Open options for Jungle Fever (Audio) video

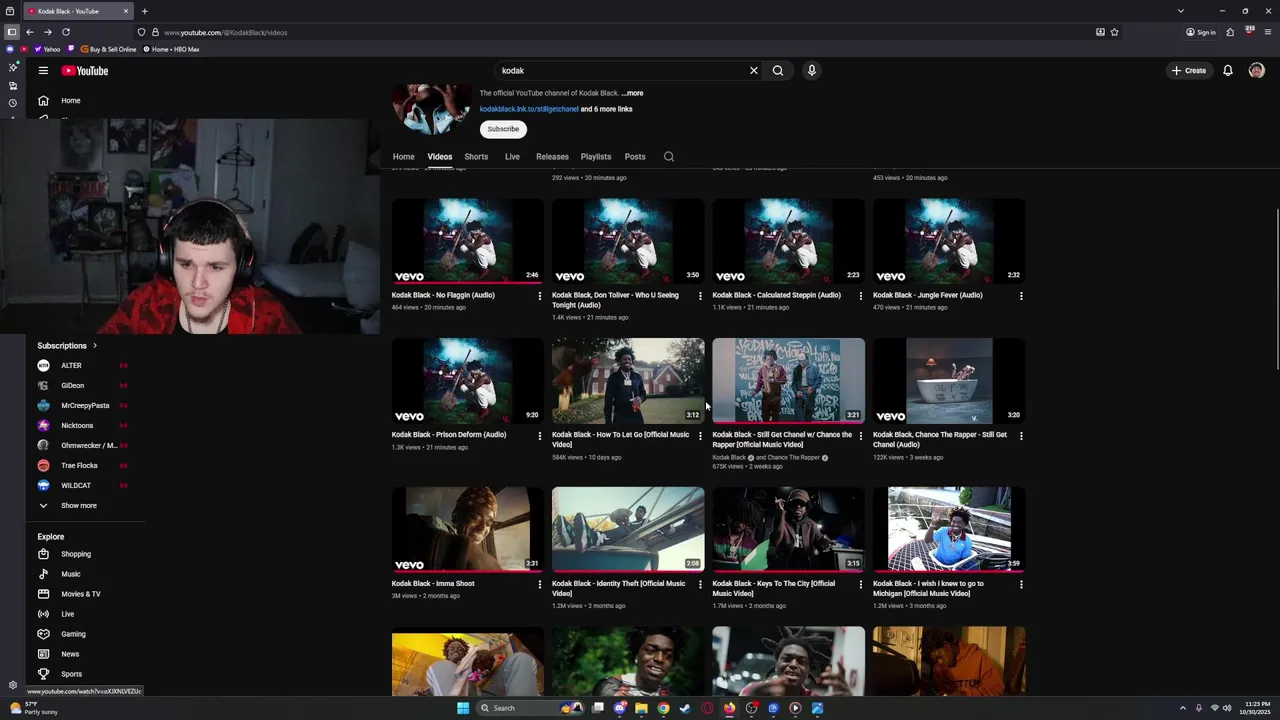coord(1021,296)
